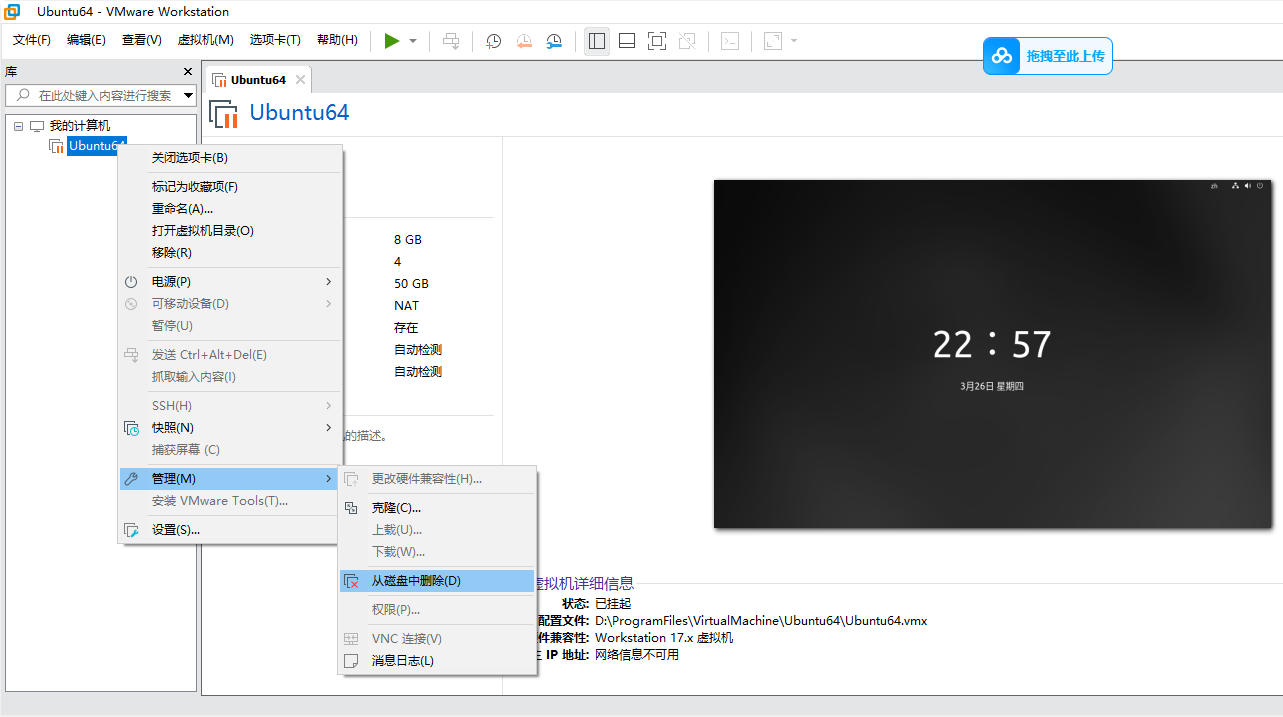Click the message log icon
Viewport: 1283px width, 717px height.
351,661
